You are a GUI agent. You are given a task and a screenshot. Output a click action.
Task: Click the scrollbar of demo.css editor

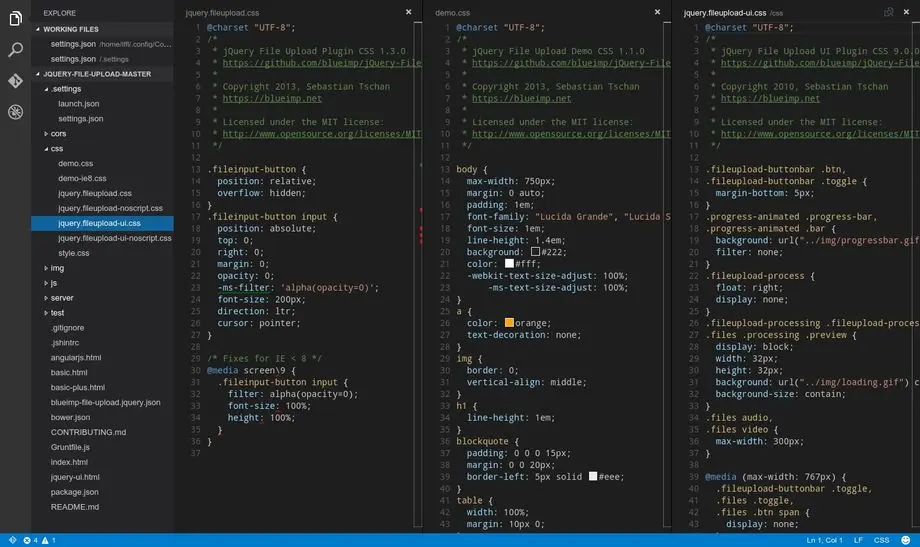point(667,276)
